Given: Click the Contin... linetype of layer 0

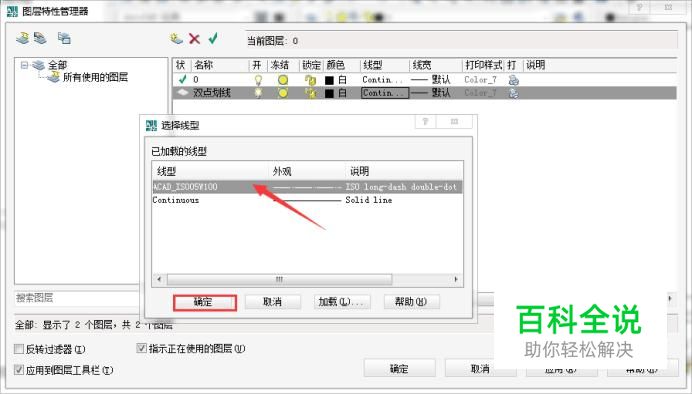Looking at the screenshot, I should click(383, 80).
